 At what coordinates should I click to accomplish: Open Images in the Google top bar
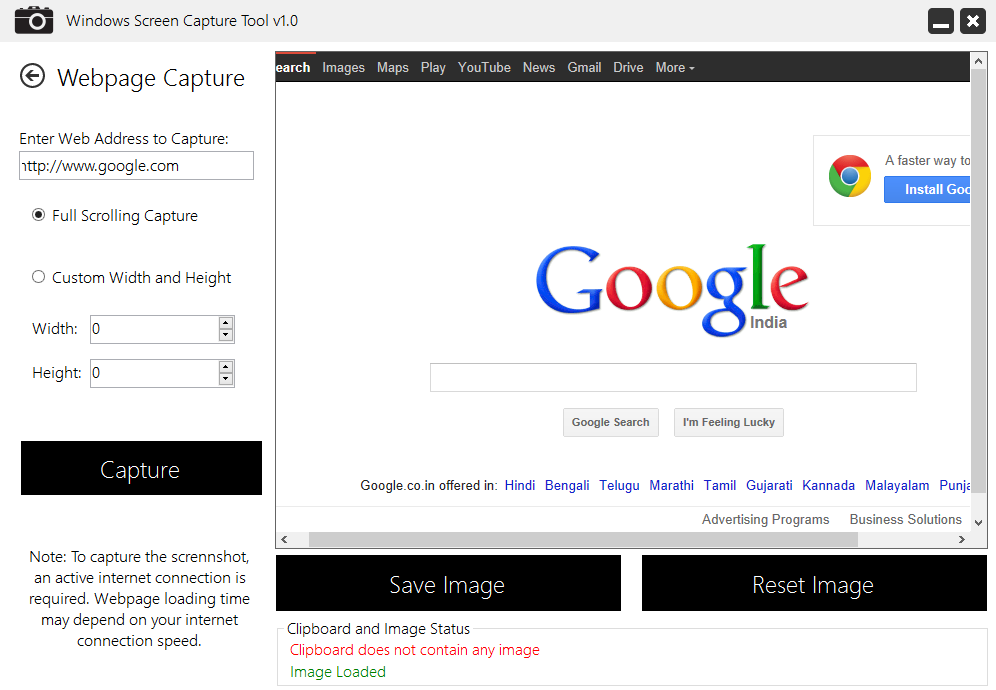(x=343, y=67)
